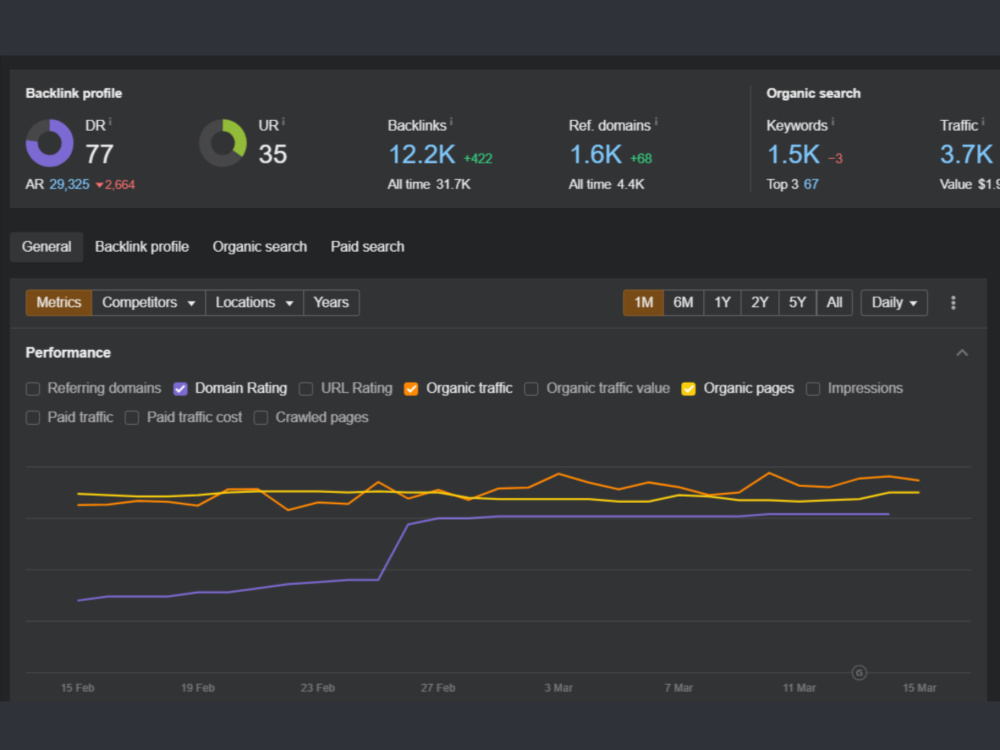Viewport: 1000px width, 750px height.
Task: Open the Competitors dropdown
Action: point(149,303)
